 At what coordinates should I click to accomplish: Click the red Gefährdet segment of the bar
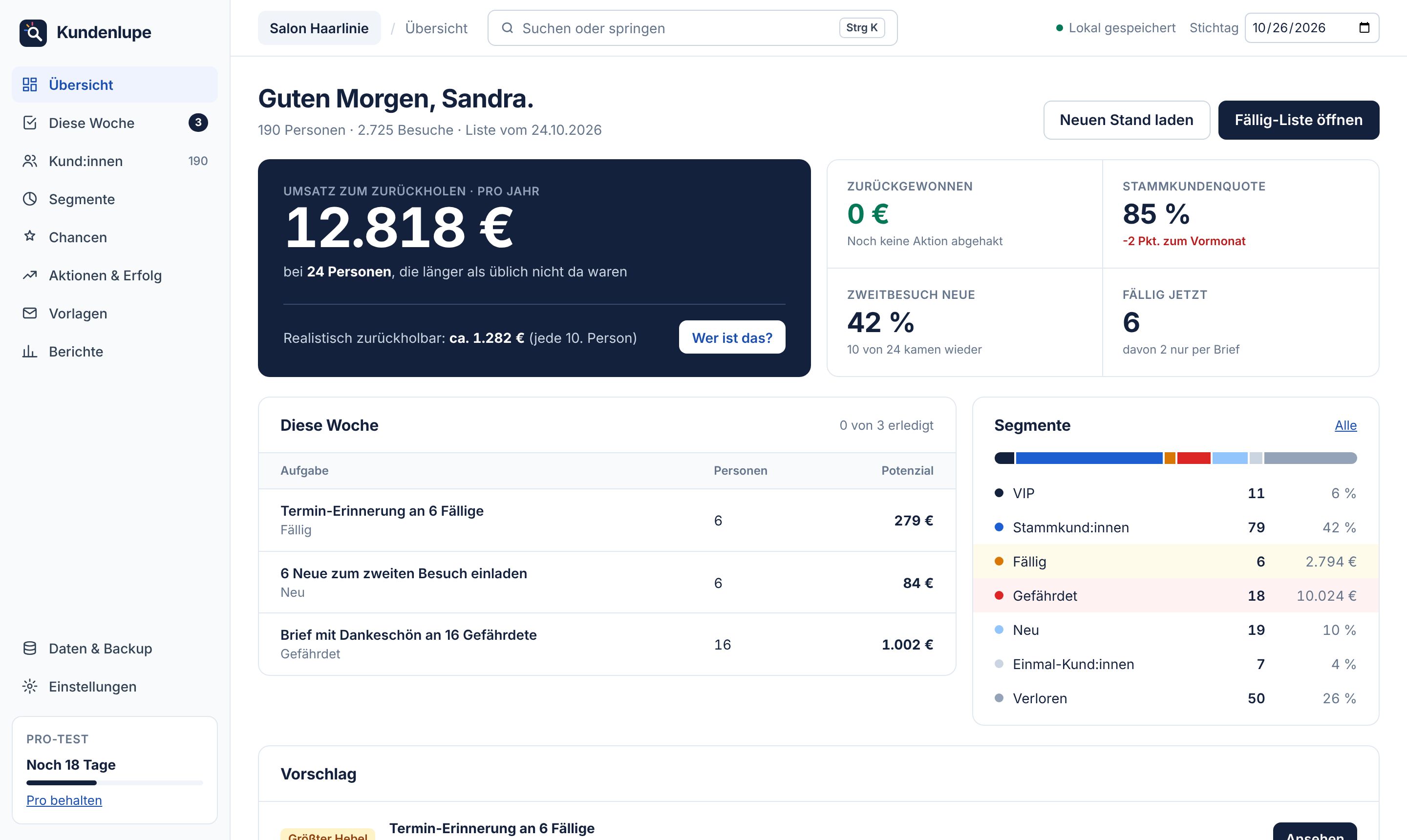click(1194, 458)
